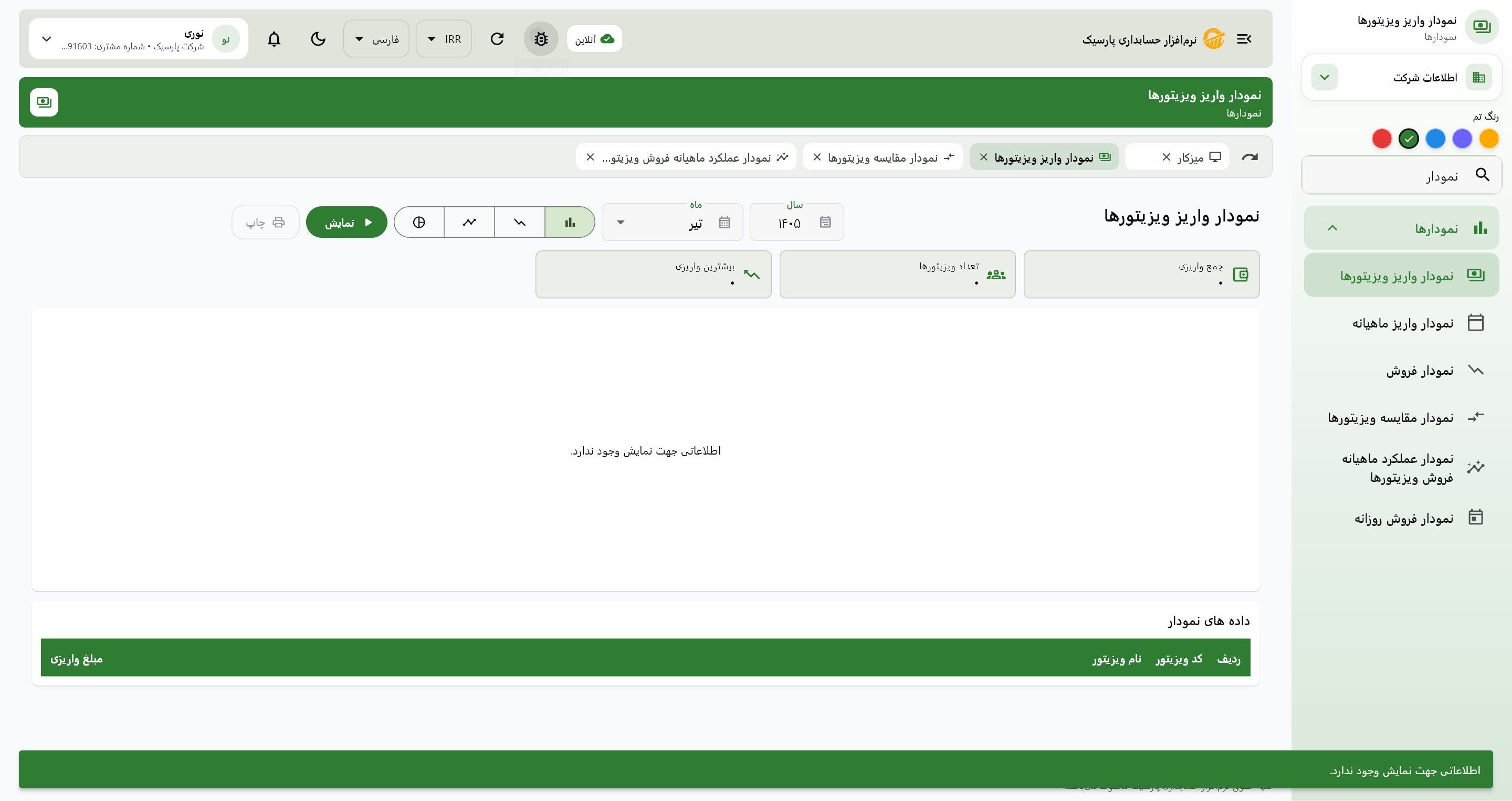Switch to the نمودار واریز ویزیتورها tab
Screen dimensions: 1512x801
1044,157
